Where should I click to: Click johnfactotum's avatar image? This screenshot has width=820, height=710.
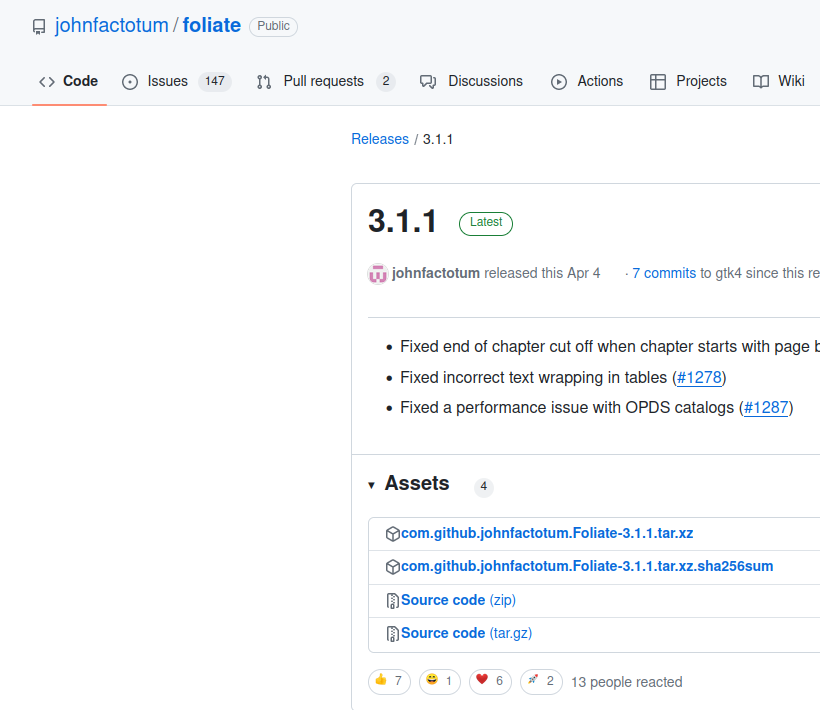pyautogui.click(x=378, y=274)
